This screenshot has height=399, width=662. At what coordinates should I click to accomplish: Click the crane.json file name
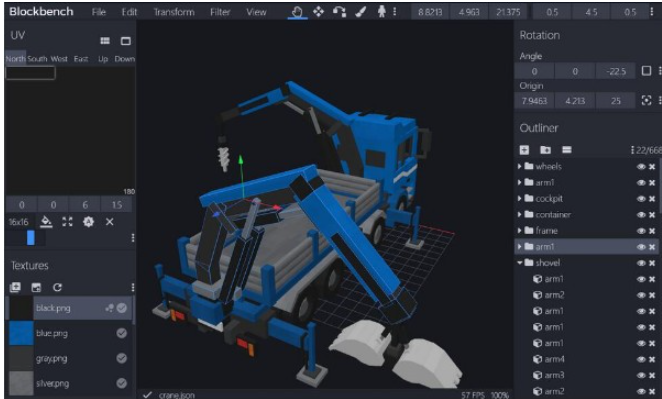(176, 395)
